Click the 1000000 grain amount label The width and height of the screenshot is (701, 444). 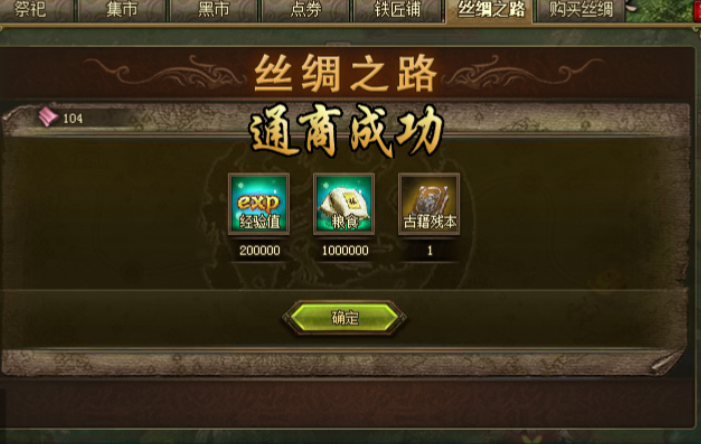pos(345,250)
